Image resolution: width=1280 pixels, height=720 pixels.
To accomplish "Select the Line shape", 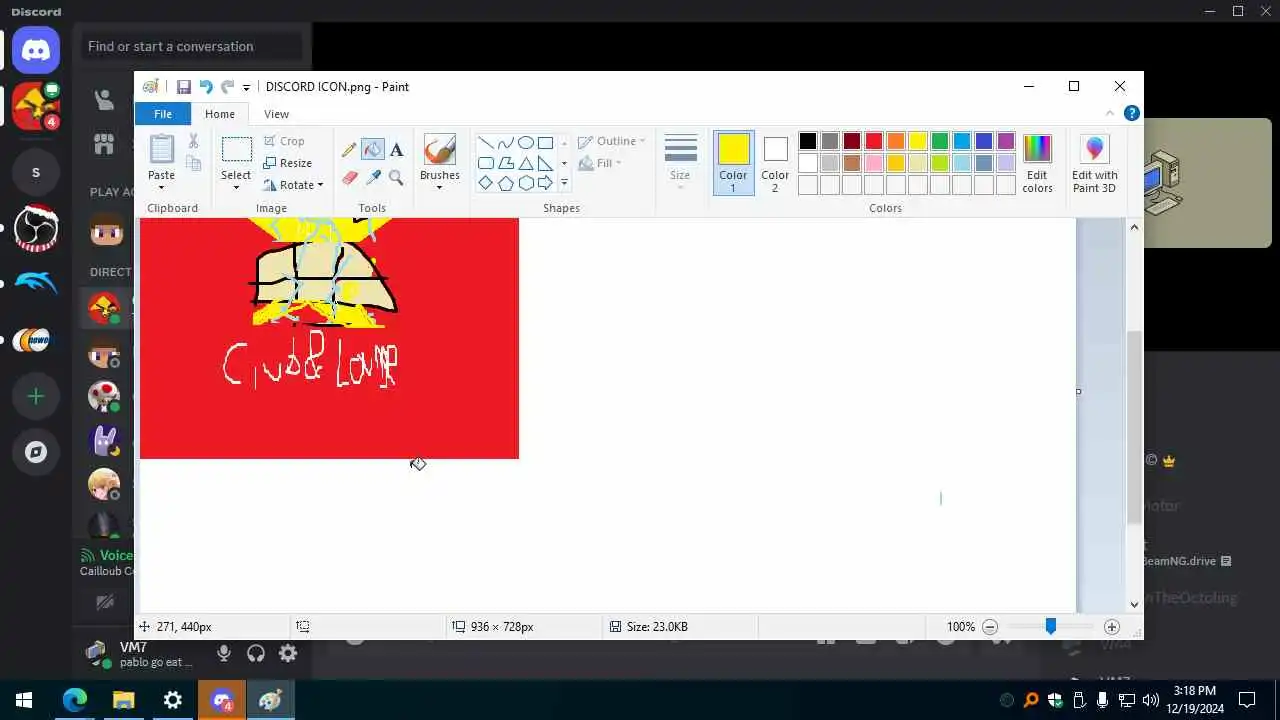I will click(485, 143).
